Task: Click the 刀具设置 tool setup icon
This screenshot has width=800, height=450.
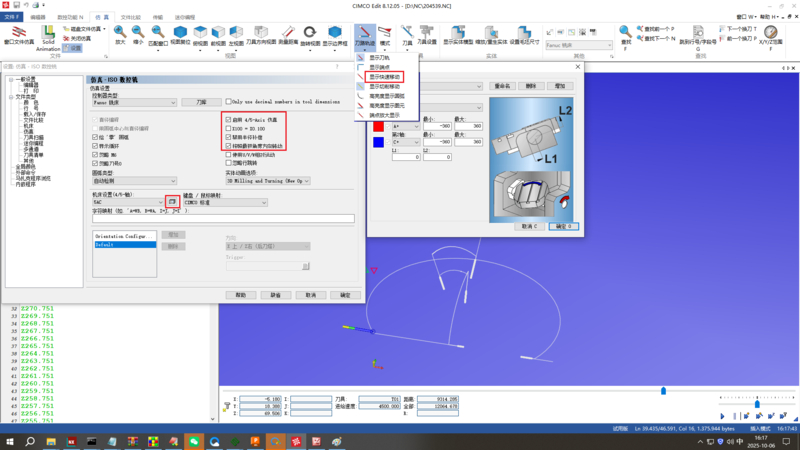Action: 426,36
